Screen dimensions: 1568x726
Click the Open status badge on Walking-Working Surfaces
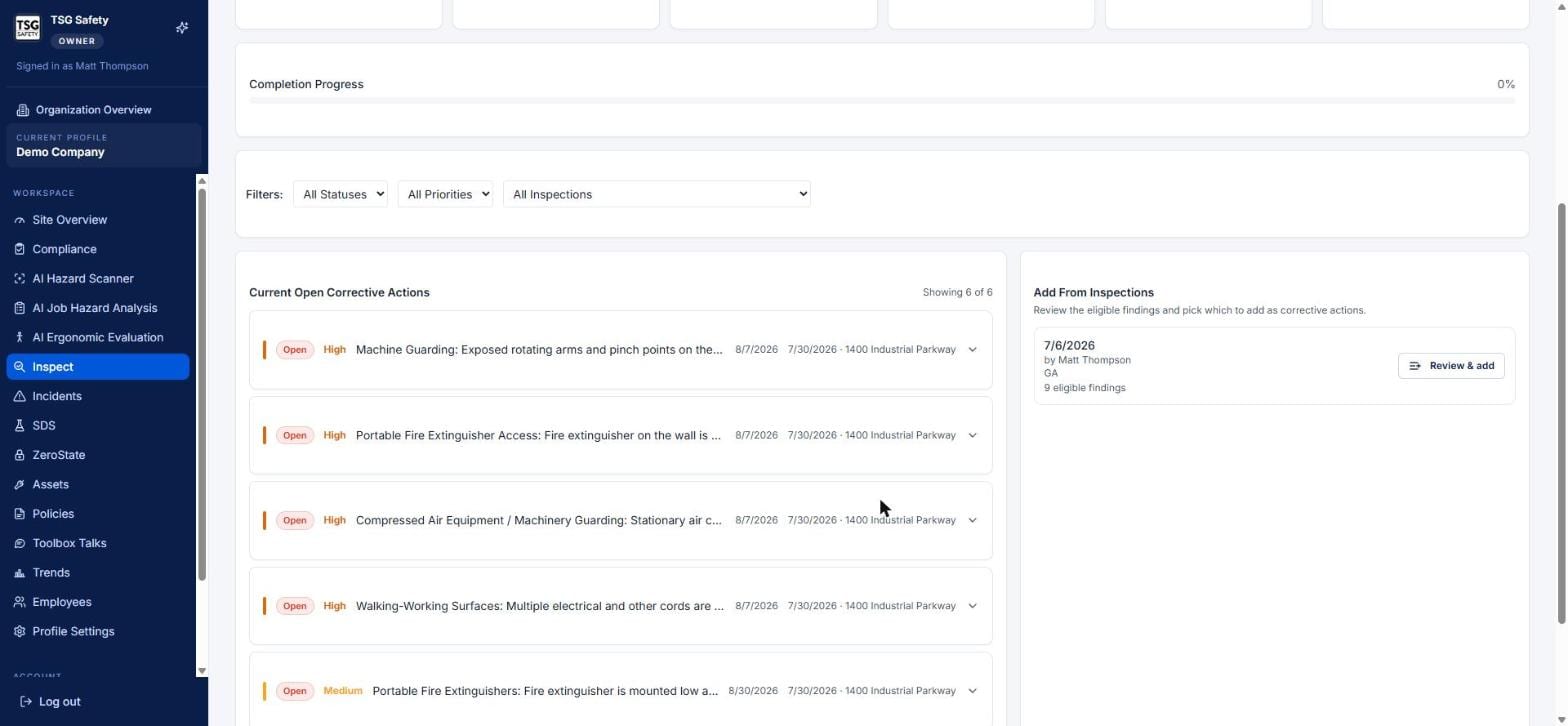294,606
